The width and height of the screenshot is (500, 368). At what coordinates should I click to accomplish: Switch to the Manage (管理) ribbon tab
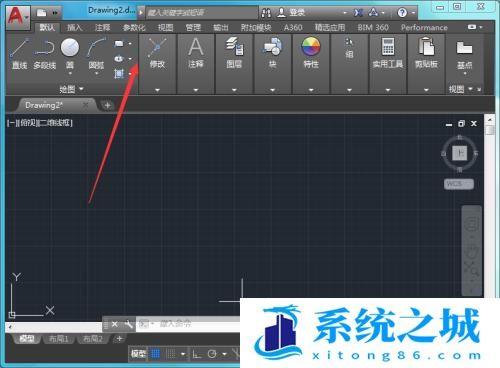pos(193,27)
